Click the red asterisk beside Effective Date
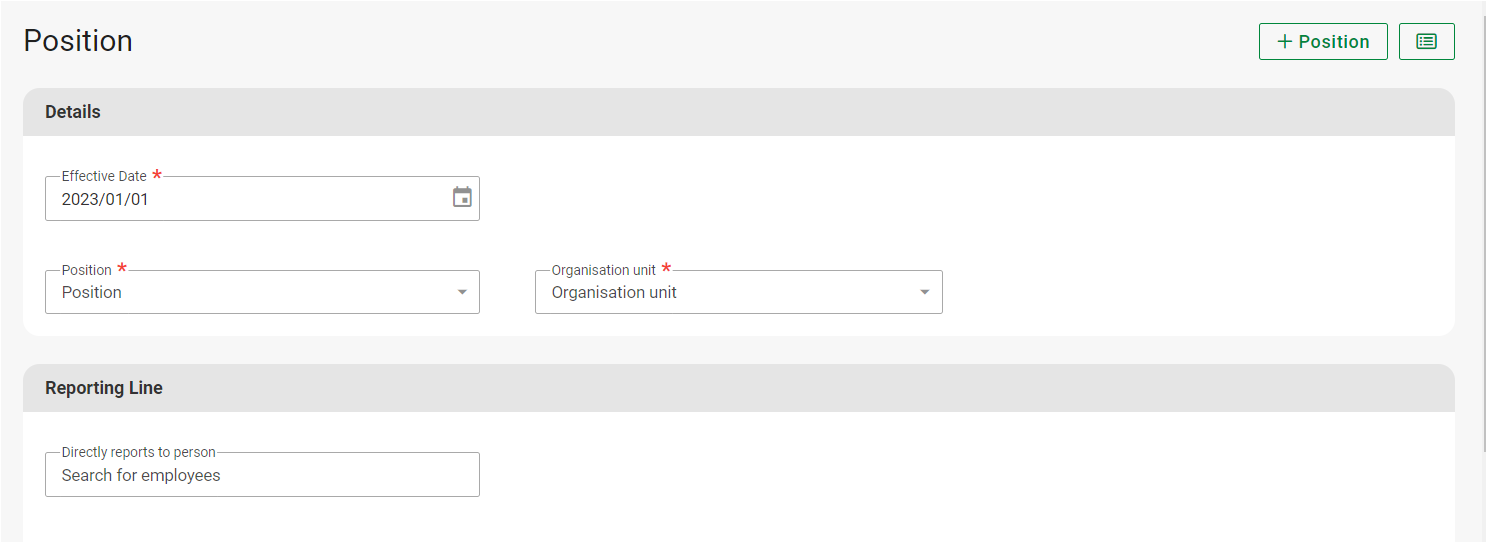Image resolution: width=1487 pixels, height=543 pixels. [x=157, y=175]
